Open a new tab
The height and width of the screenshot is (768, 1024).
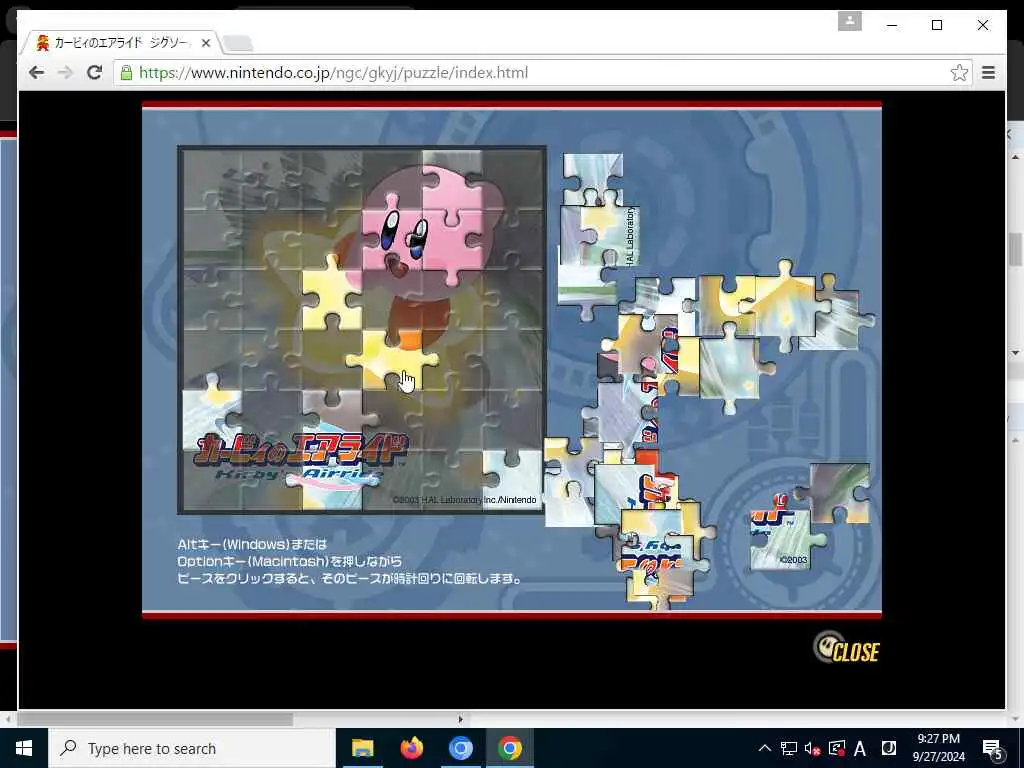click(x=238, y=44)
